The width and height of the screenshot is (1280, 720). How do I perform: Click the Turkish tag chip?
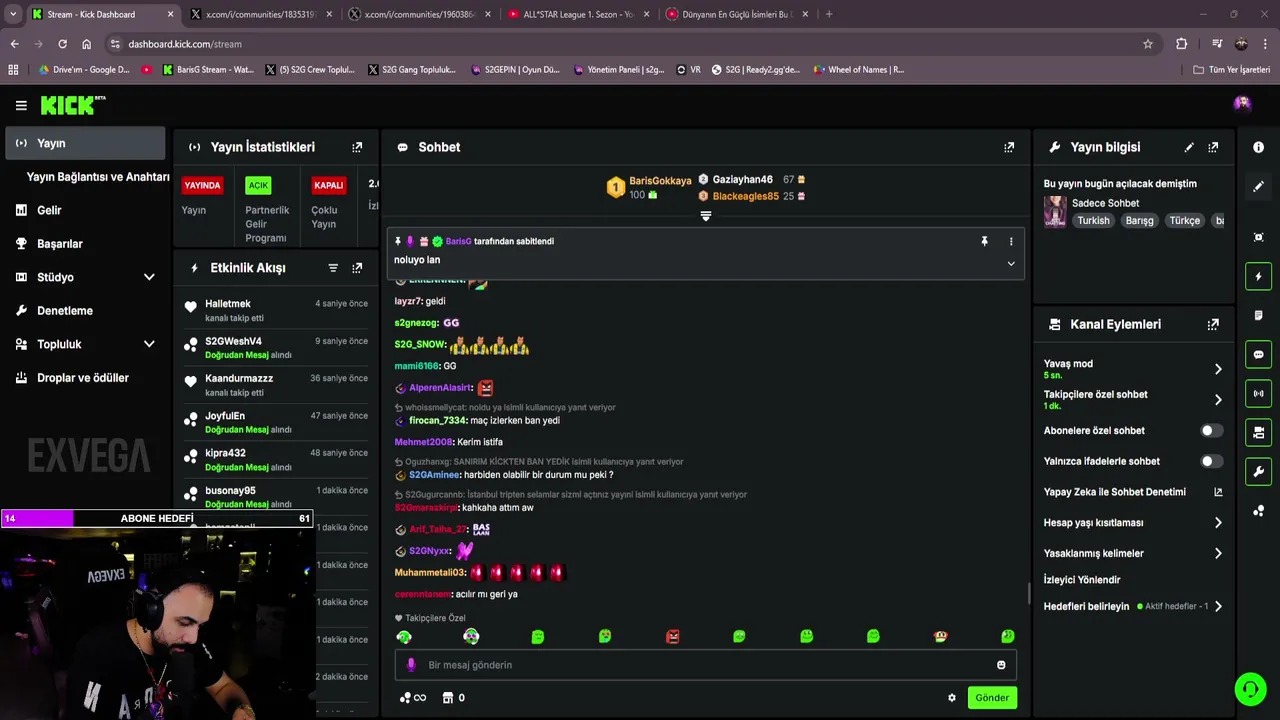pos(1093,221)
